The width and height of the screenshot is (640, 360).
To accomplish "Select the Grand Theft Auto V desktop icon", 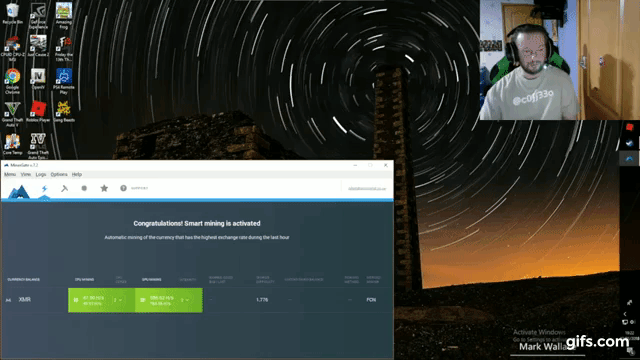I will (13, 114).
